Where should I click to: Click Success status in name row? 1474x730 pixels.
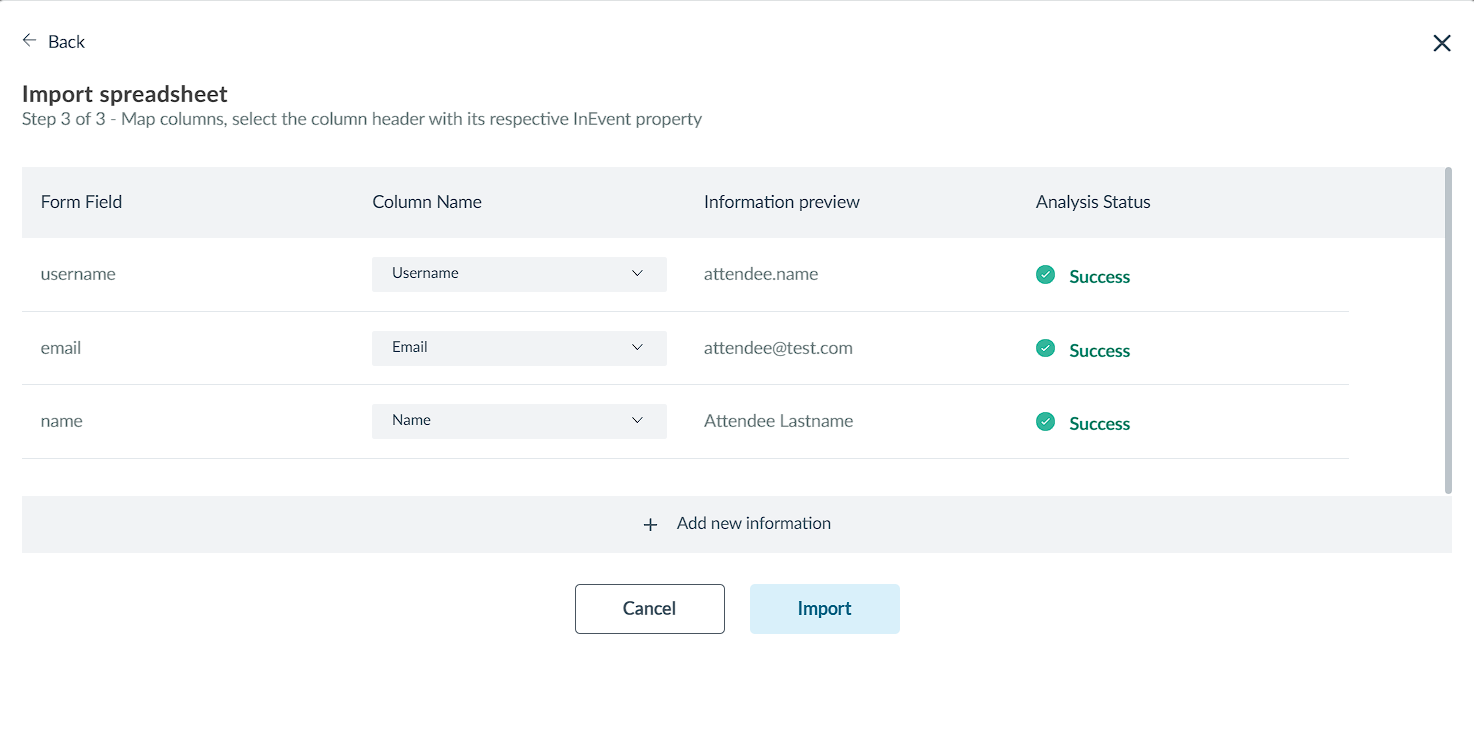pos(1099,424)
